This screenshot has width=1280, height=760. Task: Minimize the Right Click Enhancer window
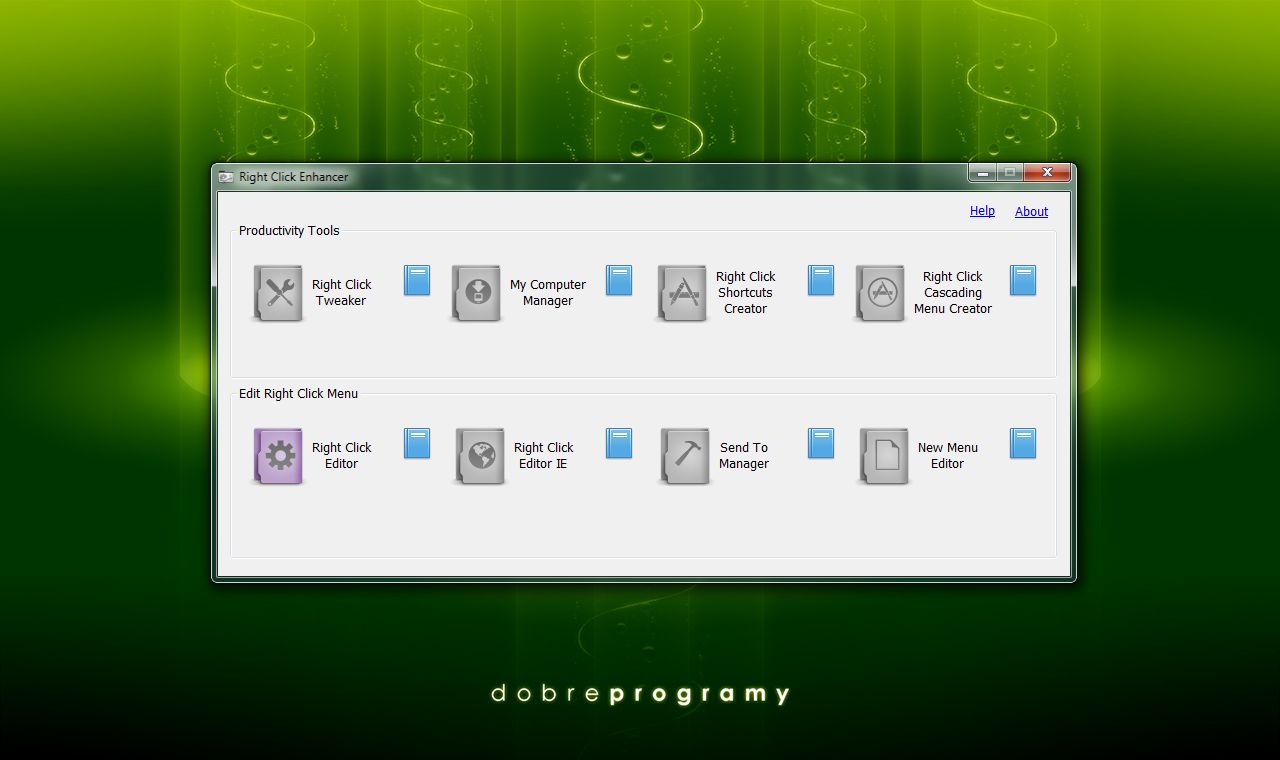pyautogui.click(x=982, y=173)
